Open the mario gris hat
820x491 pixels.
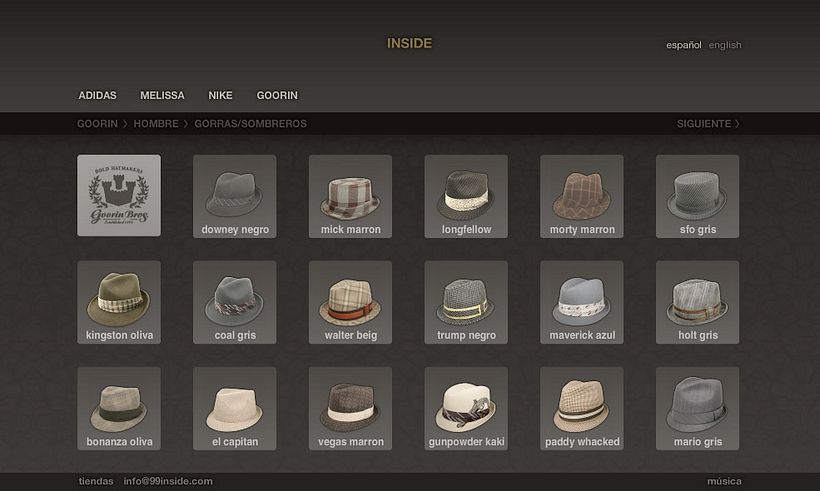click(x=698, y=408)
